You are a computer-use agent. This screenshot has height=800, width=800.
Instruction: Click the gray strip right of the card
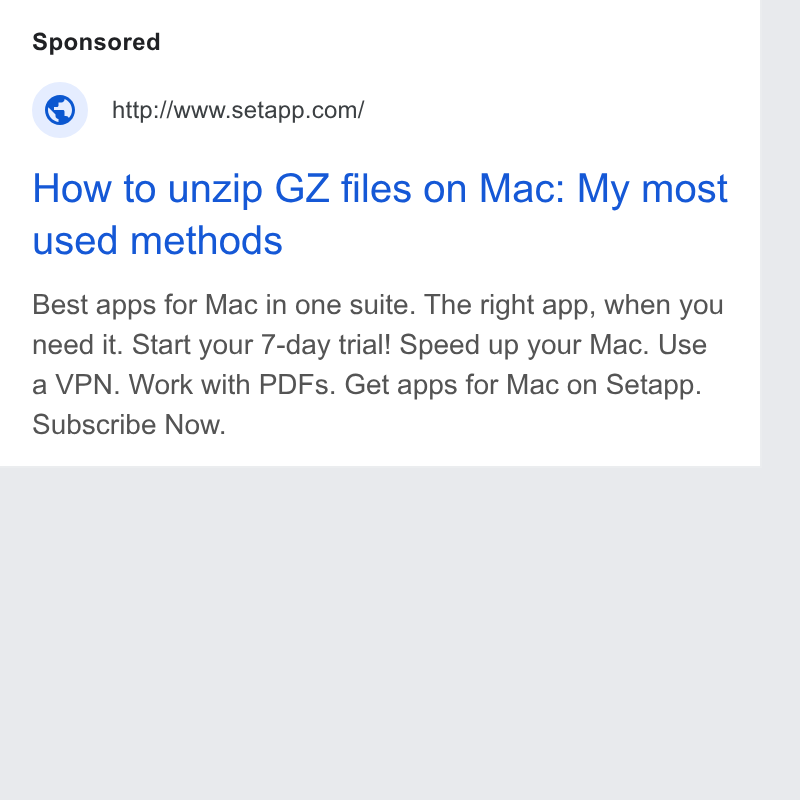780,400
